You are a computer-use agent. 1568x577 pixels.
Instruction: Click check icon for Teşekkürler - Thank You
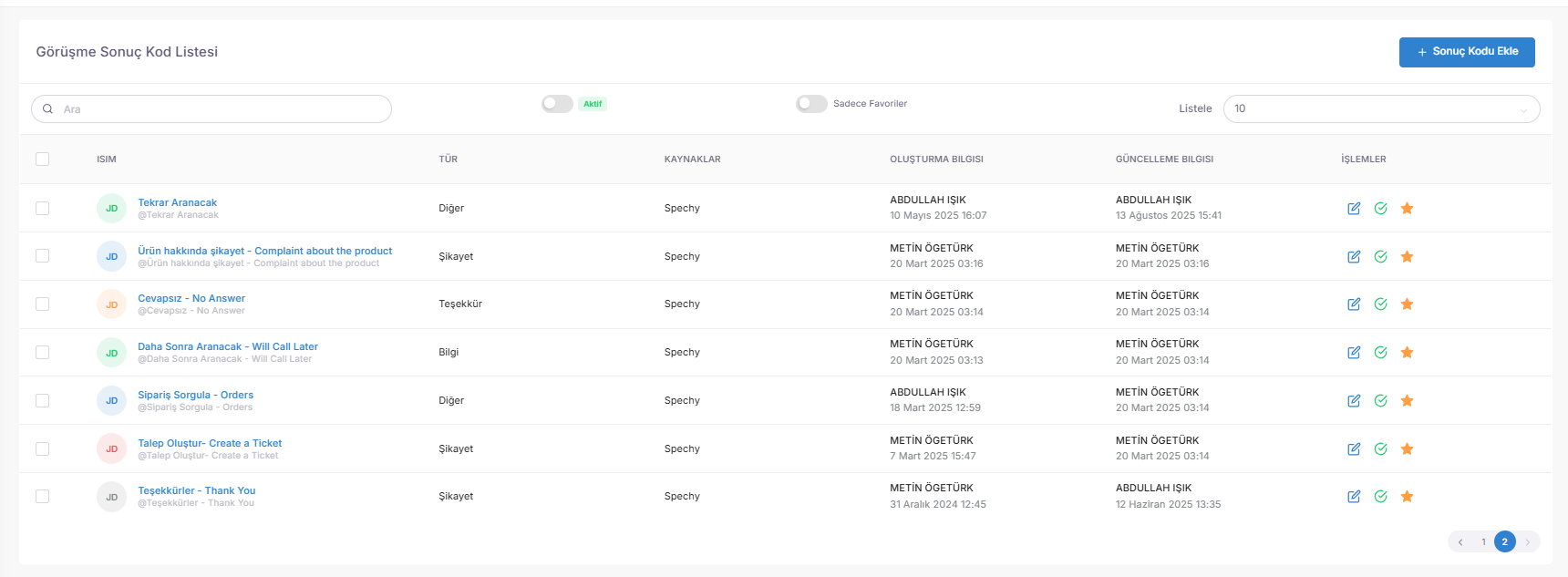point(1380,497)
